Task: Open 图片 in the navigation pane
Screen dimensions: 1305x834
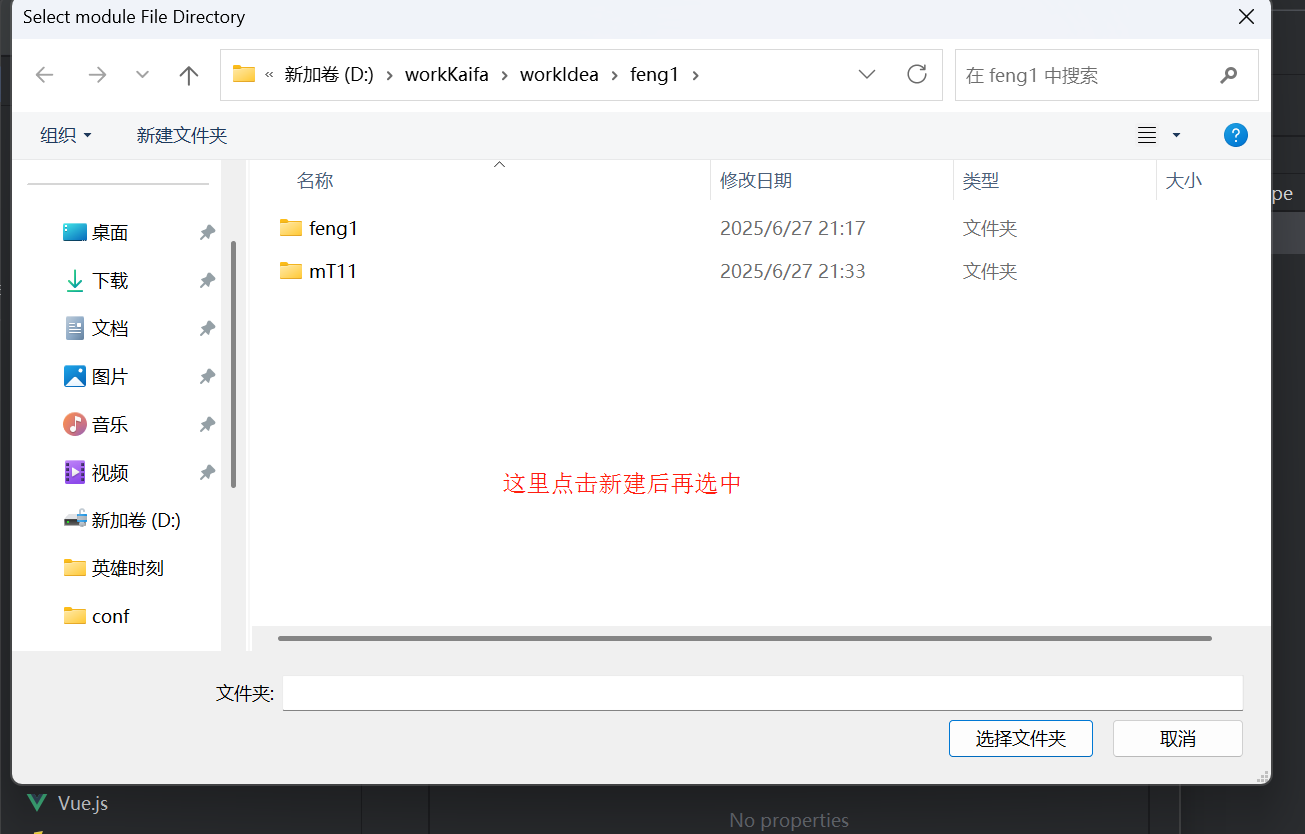Action: pos(110,377)
